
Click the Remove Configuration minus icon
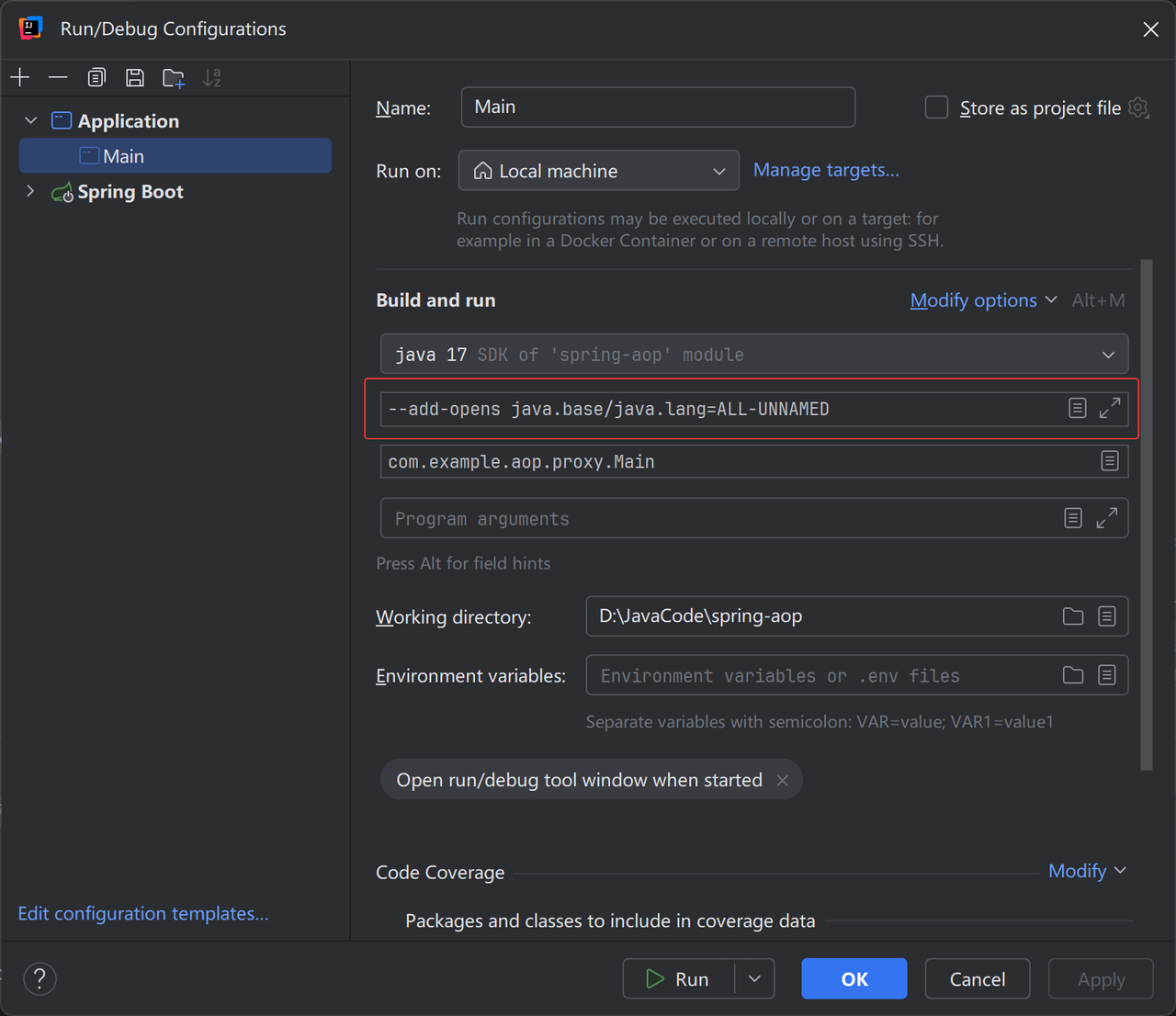click(58, 78)
